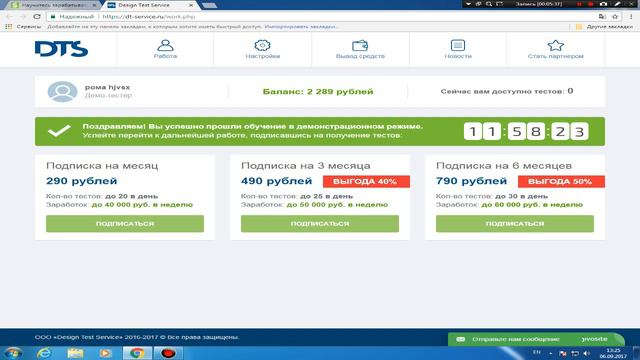Click the Импортировать закладки link
Image resolution: width=640 pixels, height=360 pixels.
301,27
